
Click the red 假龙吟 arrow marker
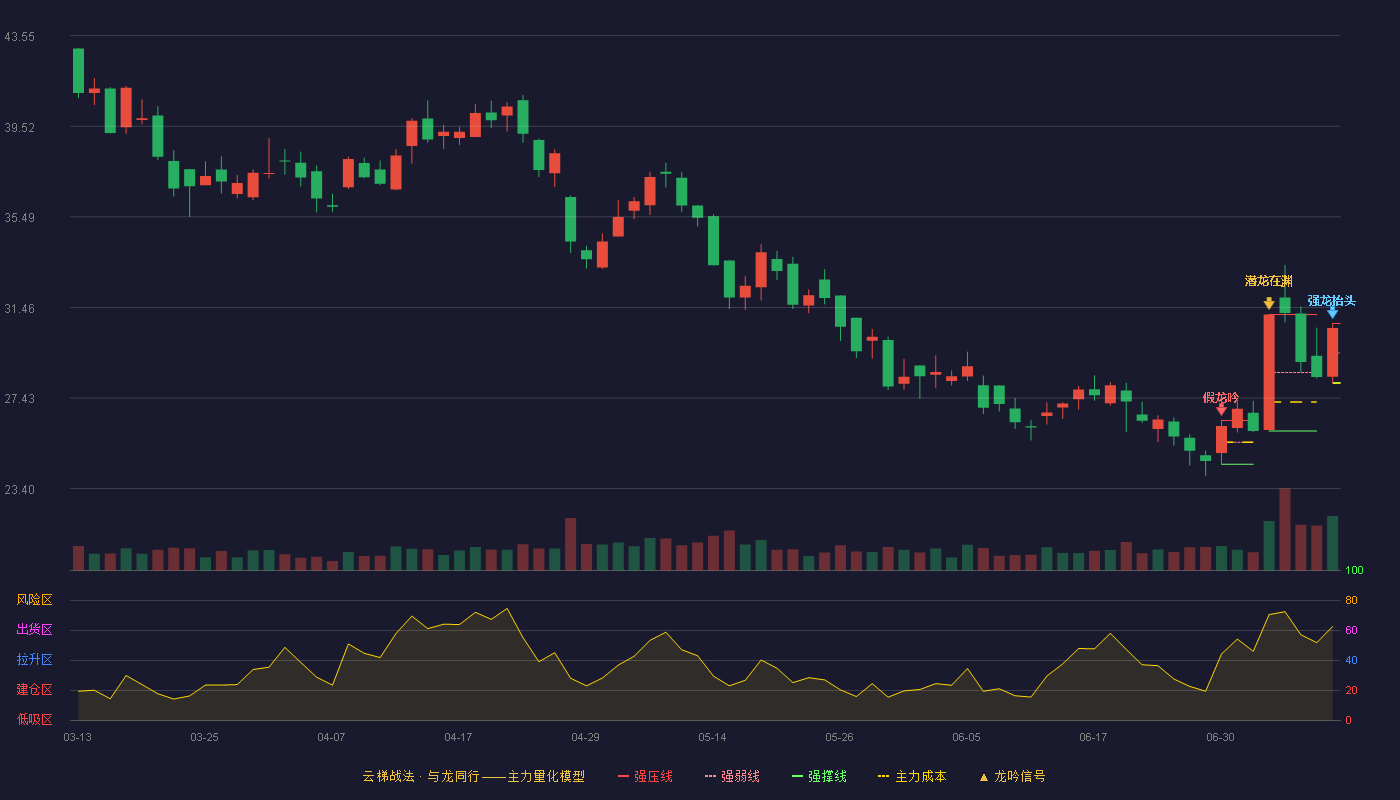point(1221,410)
